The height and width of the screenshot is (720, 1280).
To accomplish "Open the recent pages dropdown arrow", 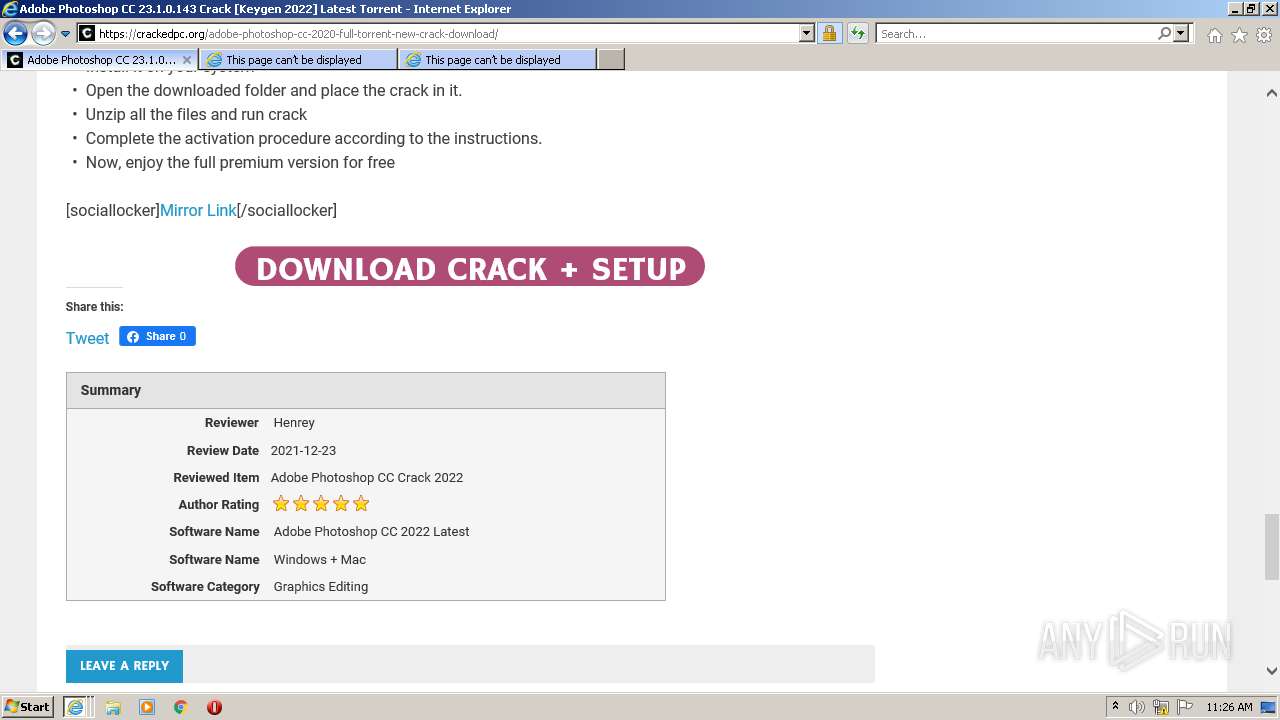I will pos(65,34).
